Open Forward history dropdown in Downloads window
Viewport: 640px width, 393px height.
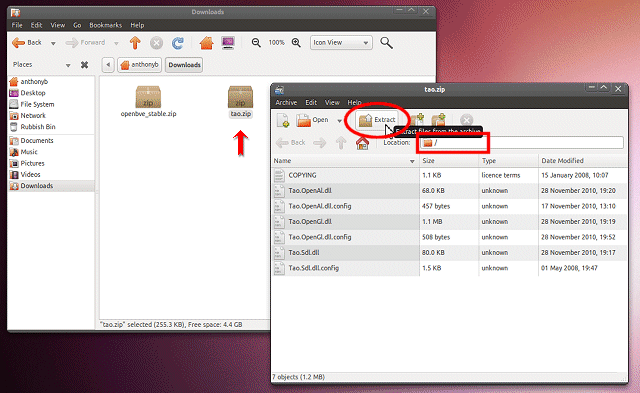116,43
